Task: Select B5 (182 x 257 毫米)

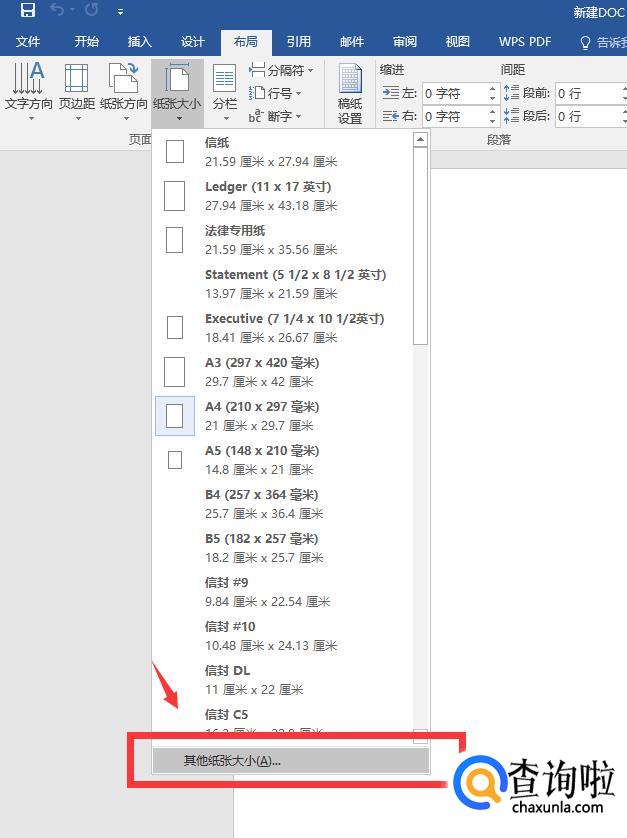Action: point(282,547)
